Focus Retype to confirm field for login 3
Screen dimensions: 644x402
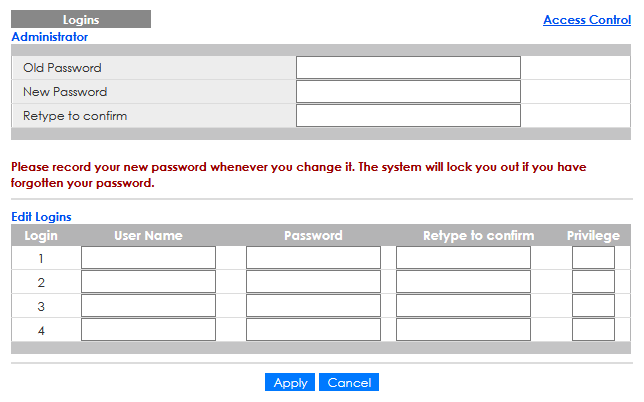tap(463, 306)
